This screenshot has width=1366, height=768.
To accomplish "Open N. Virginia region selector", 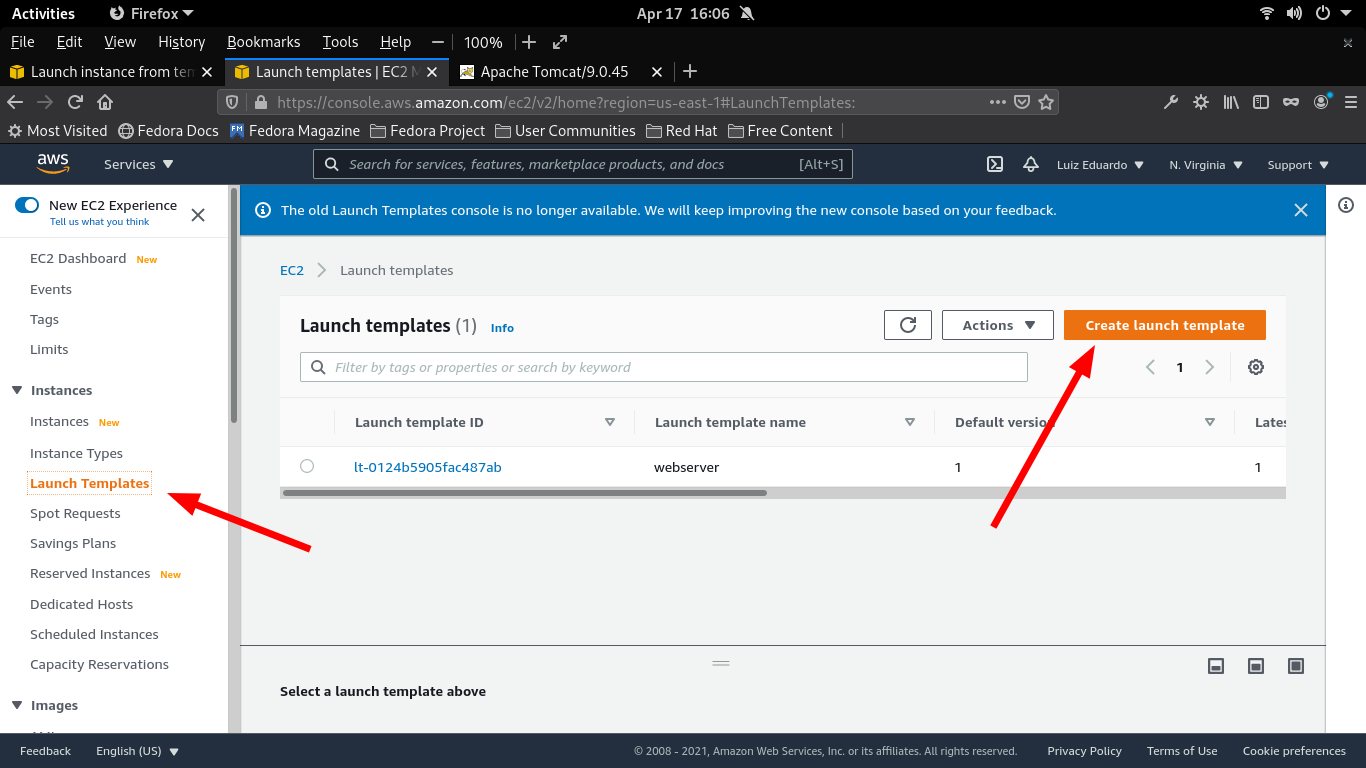I will pyautogui.click(x=1206, y=164).
